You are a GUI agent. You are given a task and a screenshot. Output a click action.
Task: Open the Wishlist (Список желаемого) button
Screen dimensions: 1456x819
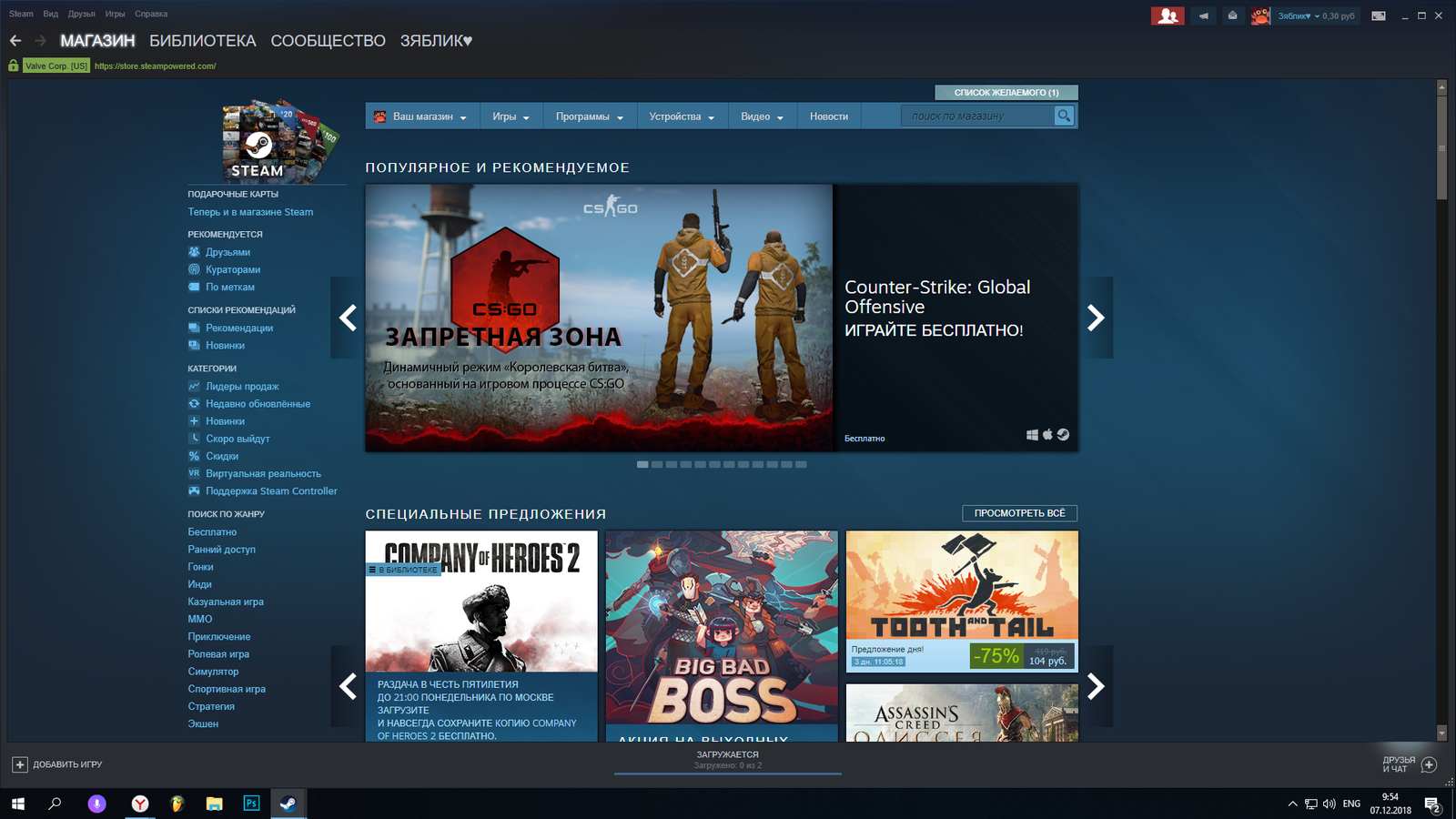coord(1006,93)
